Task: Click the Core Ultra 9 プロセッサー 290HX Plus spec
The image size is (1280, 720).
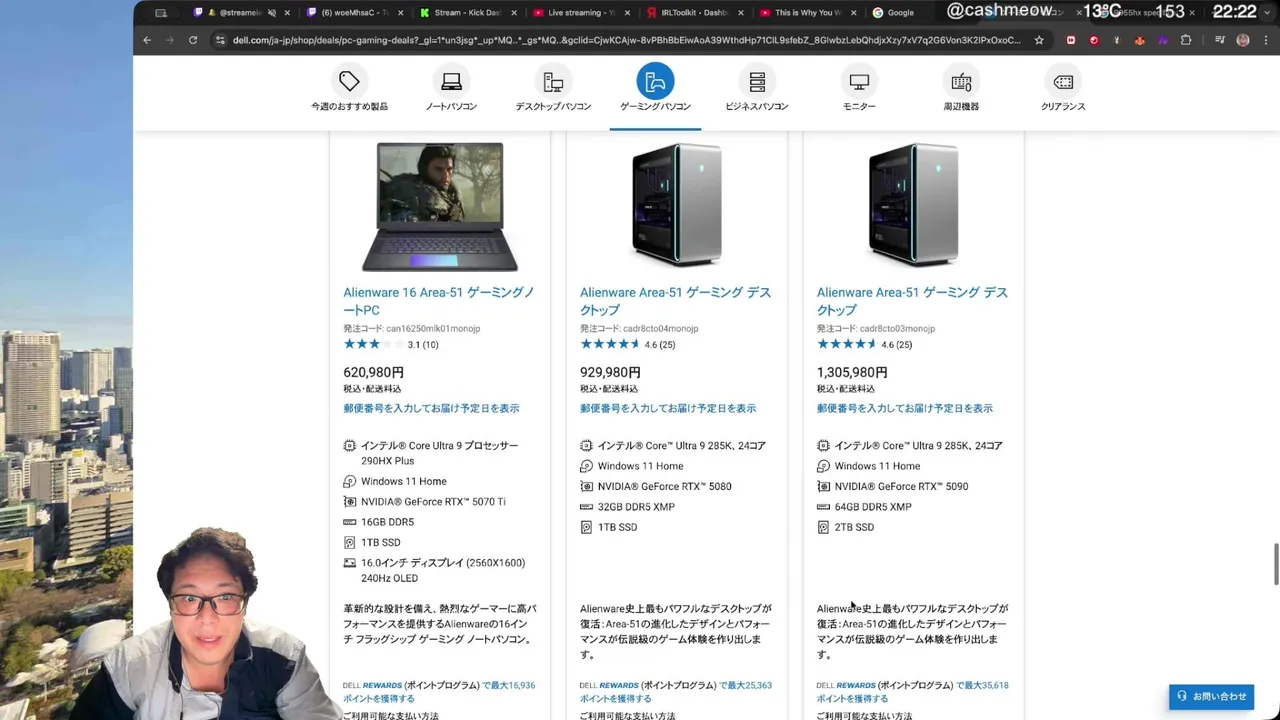Action: pyautogui.click(x=440, y=453)
